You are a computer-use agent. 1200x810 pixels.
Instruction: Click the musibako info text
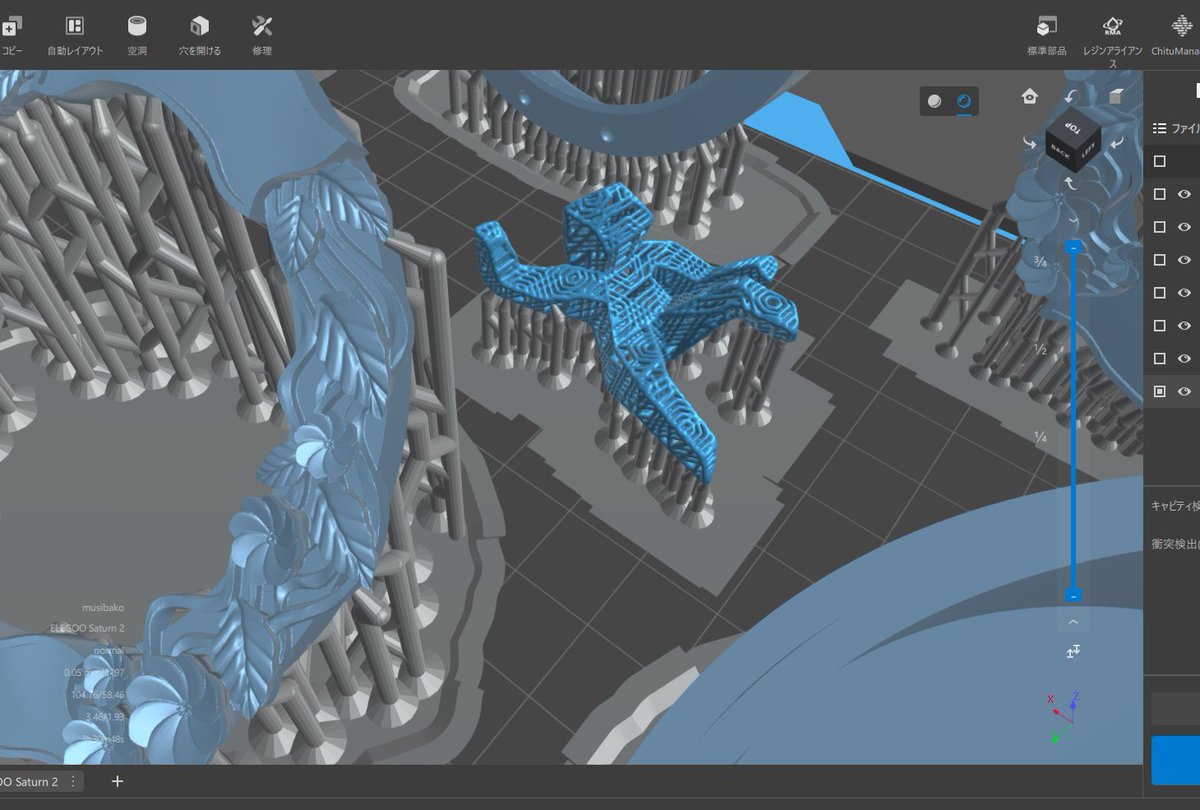tap(104, 607)
